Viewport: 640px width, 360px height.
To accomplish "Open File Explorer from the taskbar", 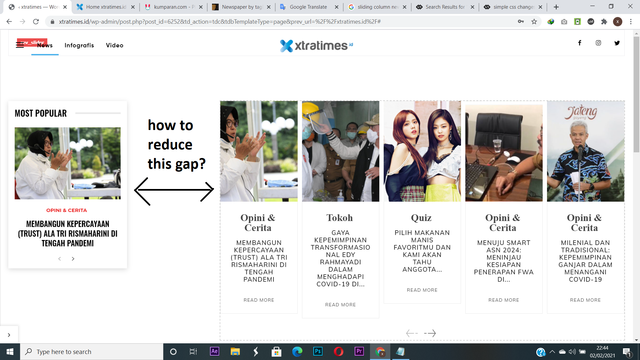I will [235, 351].
